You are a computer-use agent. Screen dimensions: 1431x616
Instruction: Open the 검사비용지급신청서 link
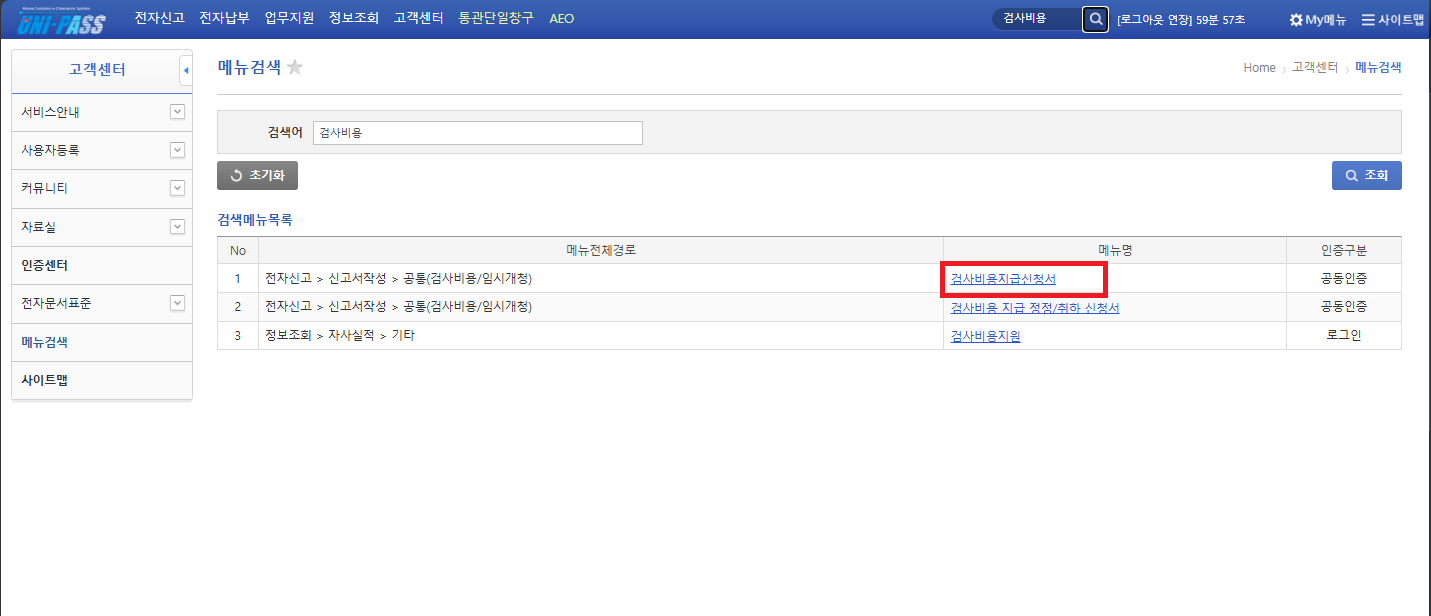(x=1003, y=279)
